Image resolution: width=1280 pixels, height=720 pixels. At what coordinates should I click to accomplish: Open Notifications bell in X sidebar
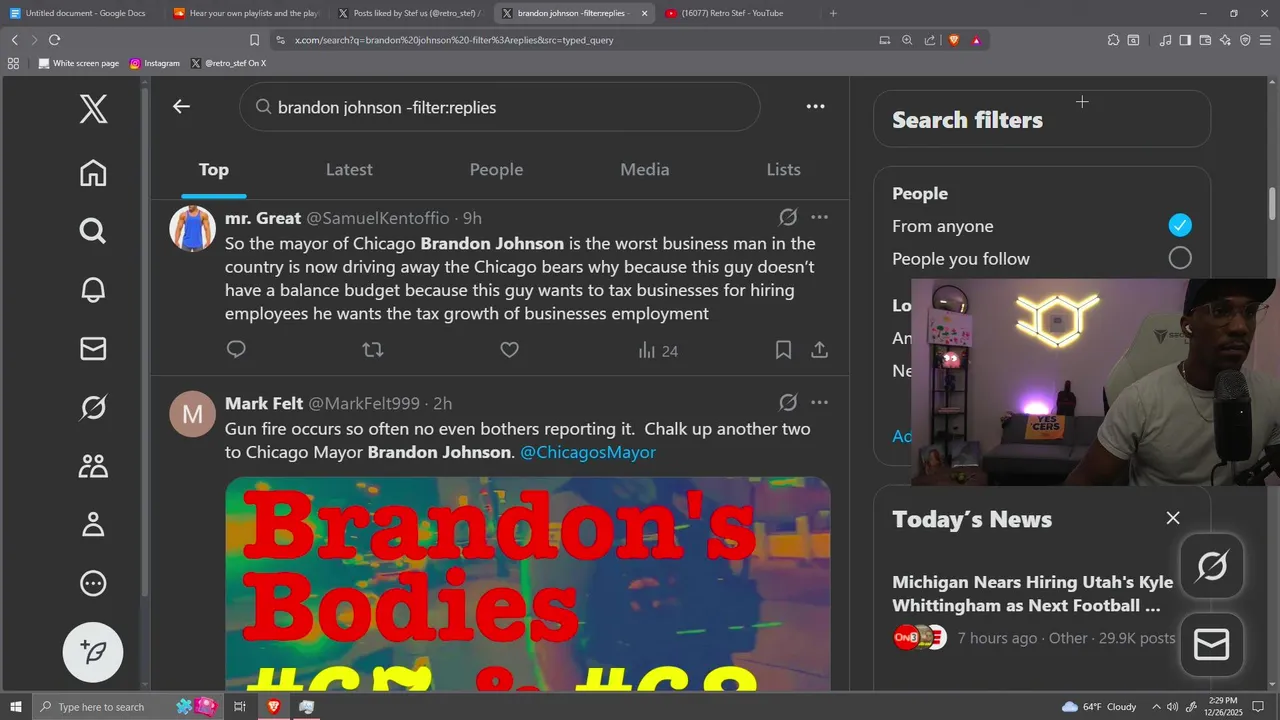click(x=93, y=290)
